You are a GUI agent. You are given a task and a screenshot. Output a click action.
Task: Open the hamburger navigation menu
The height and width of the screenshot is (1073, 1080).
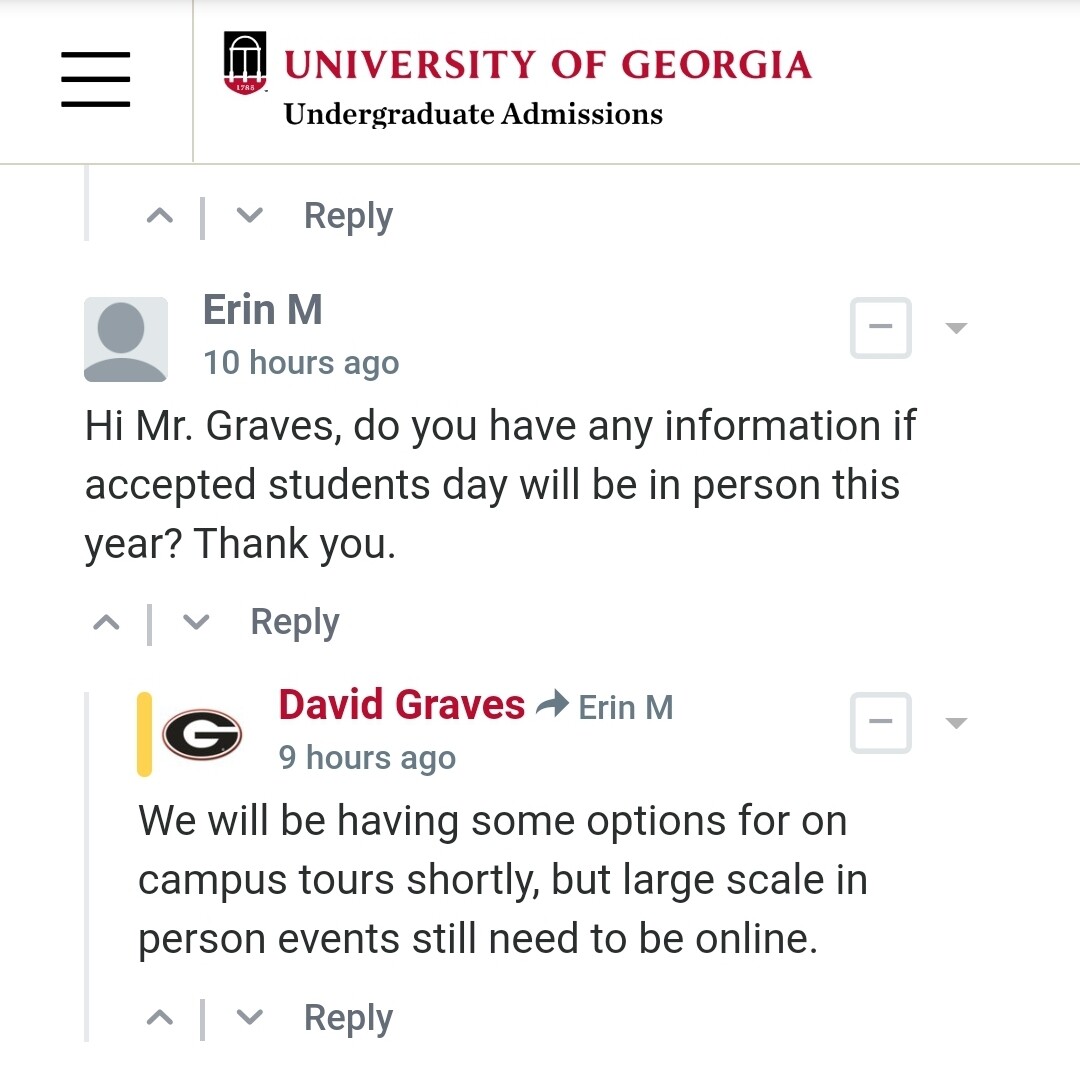coord(96,79)
